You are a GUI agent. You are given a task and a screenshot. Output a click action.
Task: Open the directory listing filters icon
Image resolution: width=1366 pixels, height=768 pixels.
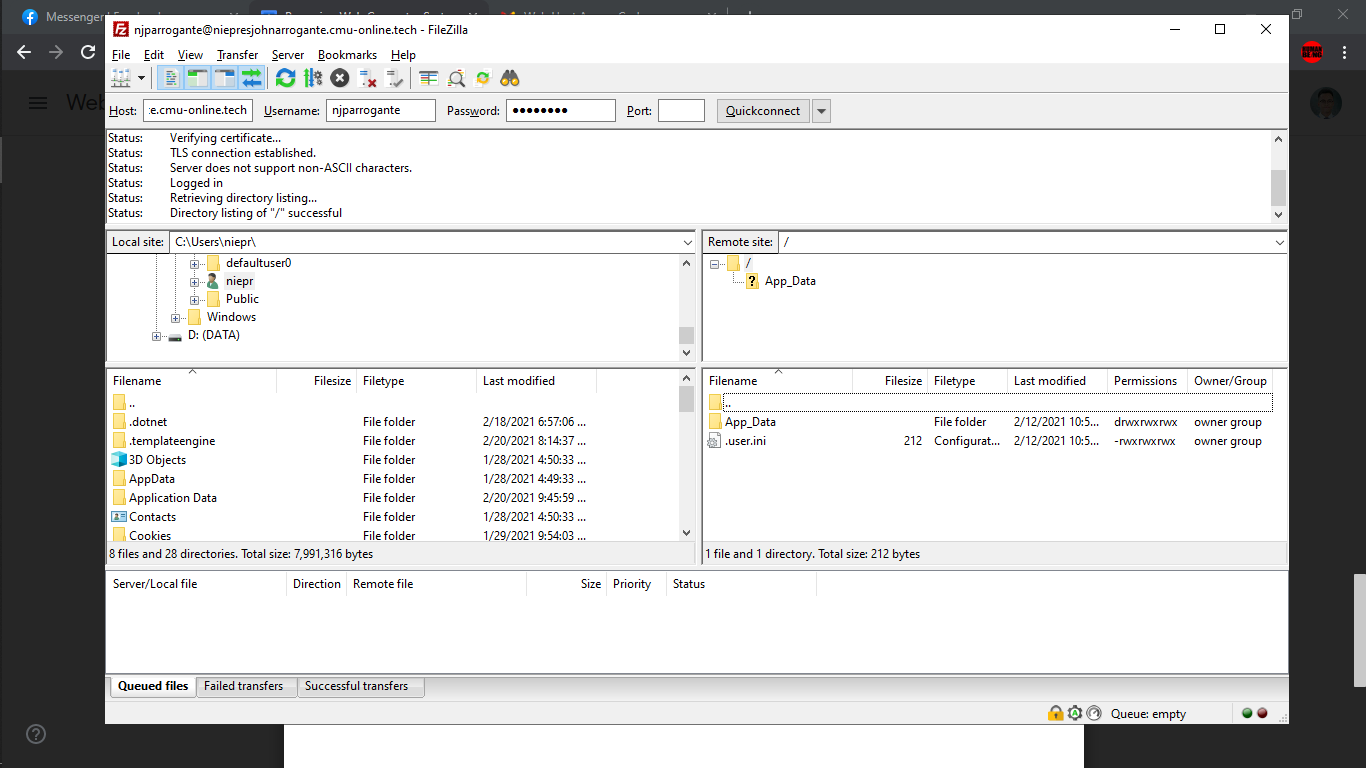pos(429,78)
